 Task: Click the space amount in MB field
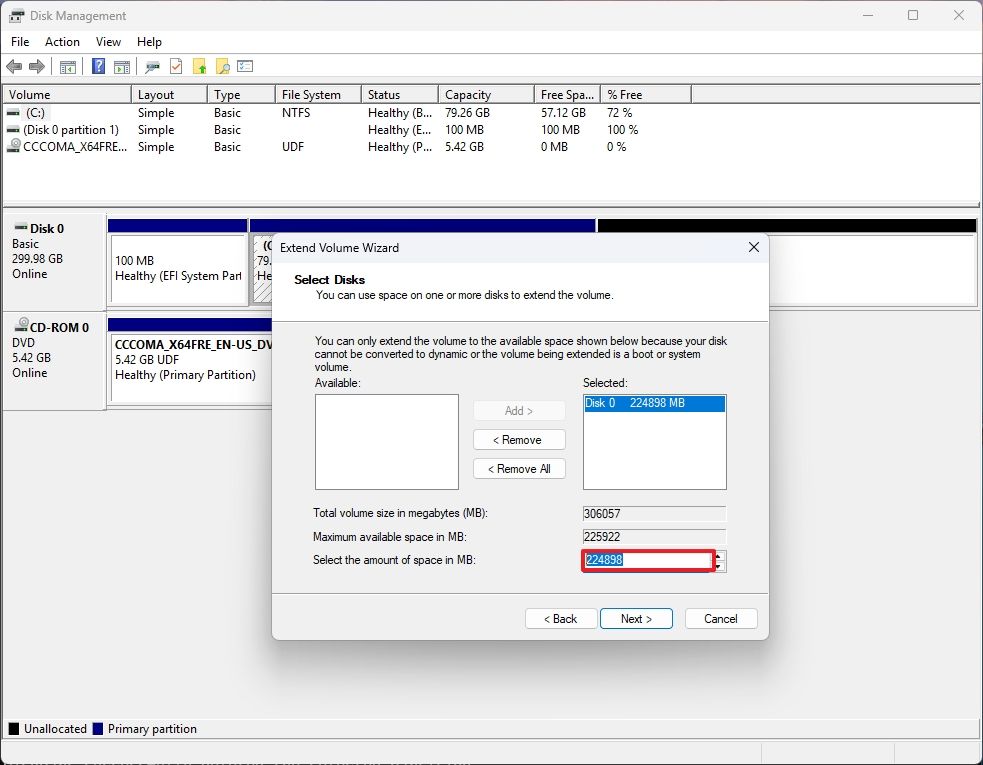[x=648, y=561]
